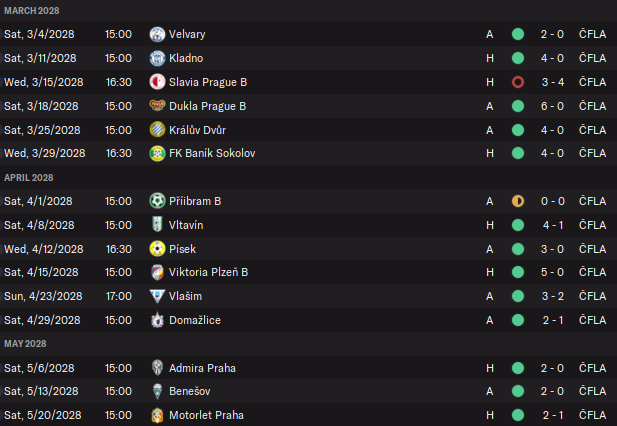Click the green win indicator for Velvary
Screen dimensions: 617x426
tap(518, 34)
